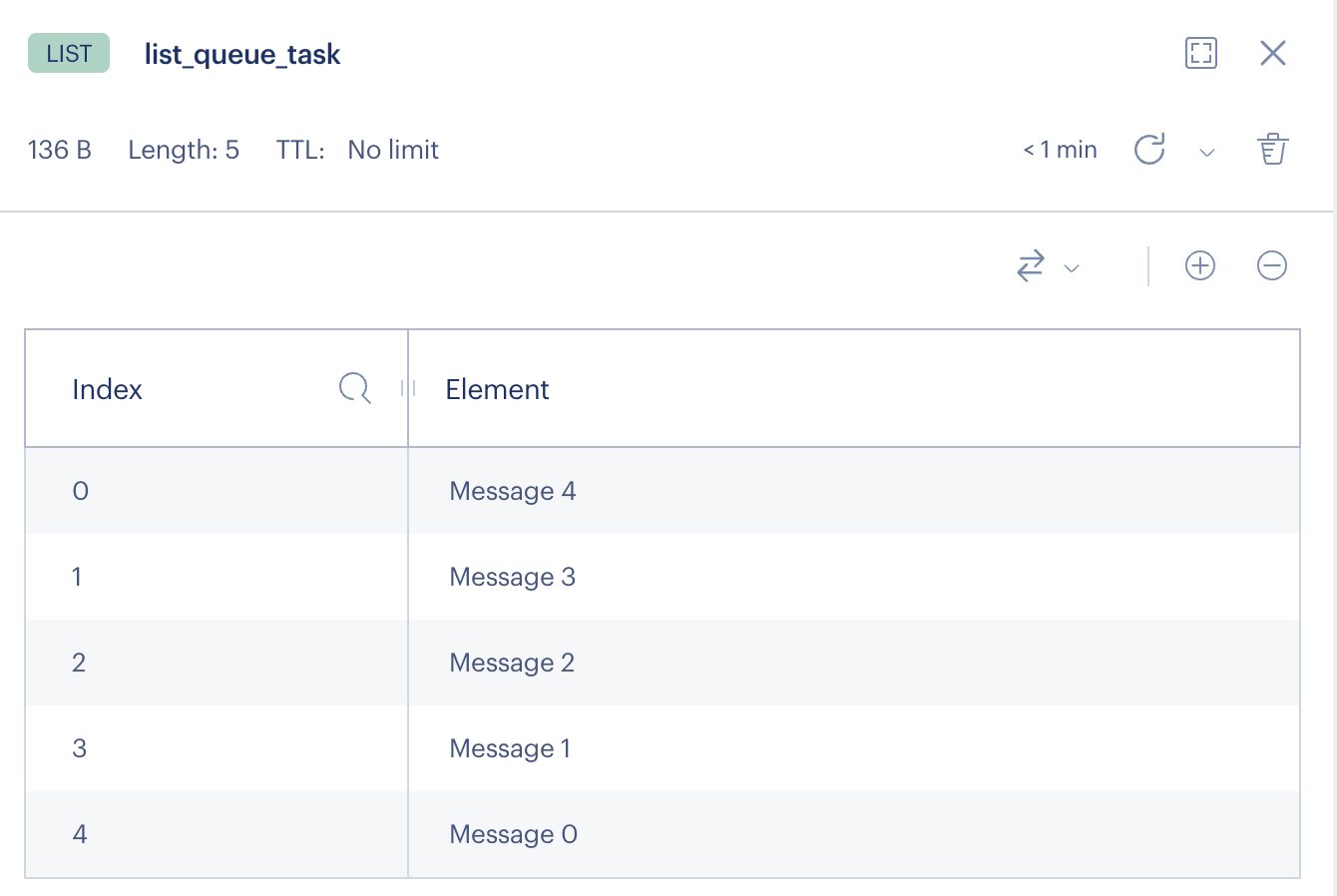
Task: Select the Message 1 element
Action: (x=510, y=748)
